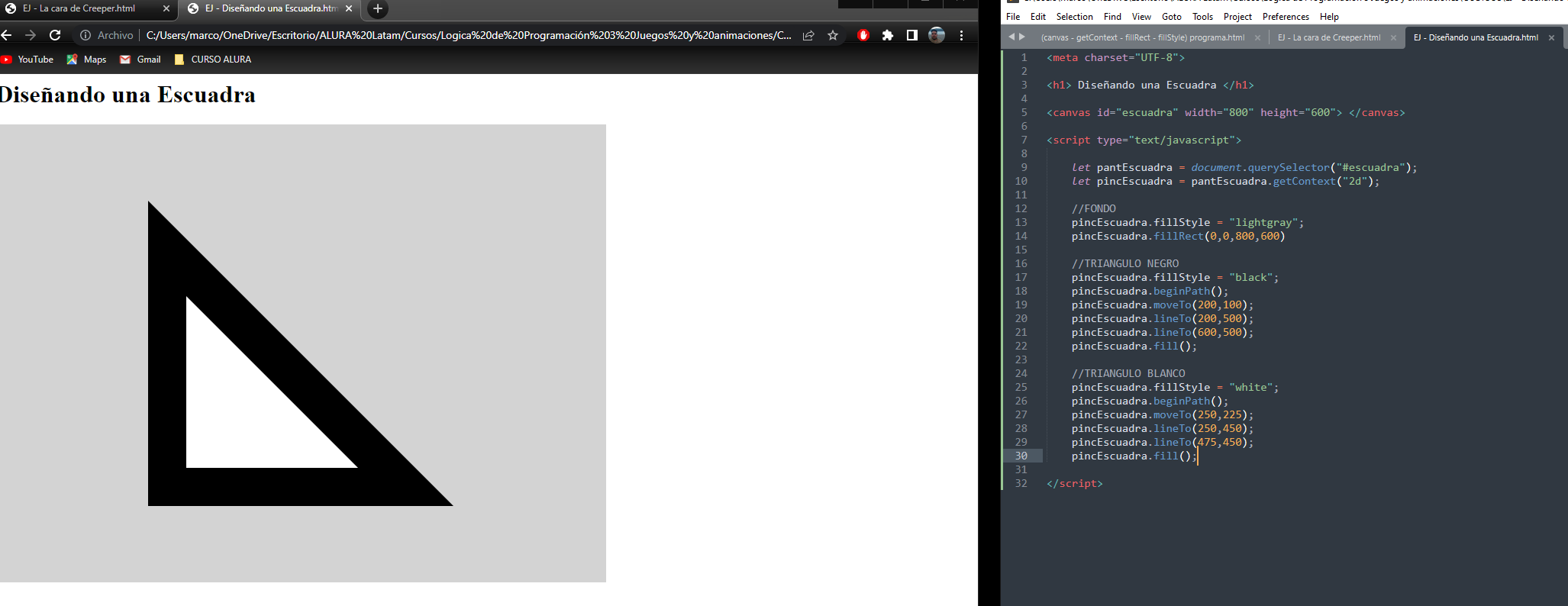Click the fillRect(0,0,800,600) code line

1178,237
